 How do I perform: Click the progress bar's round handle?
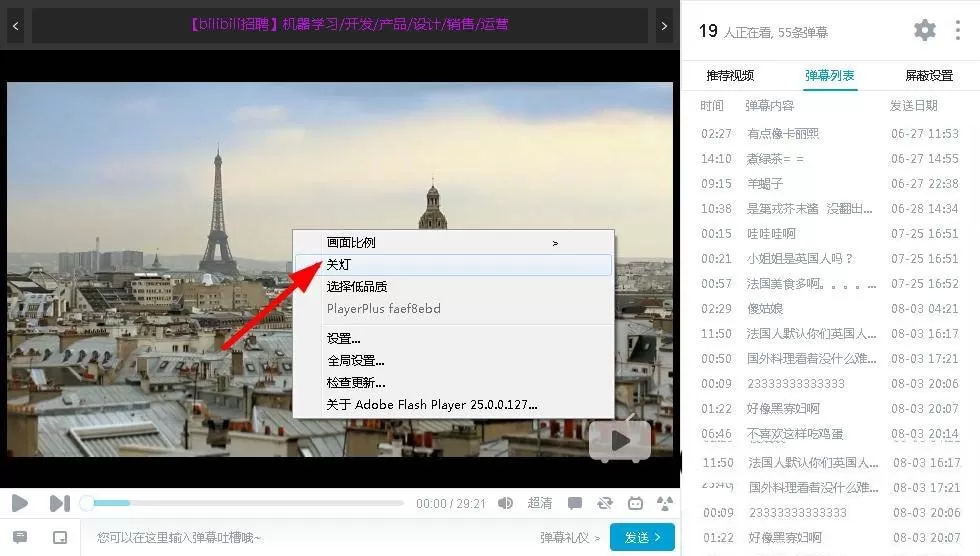[87, 503]
